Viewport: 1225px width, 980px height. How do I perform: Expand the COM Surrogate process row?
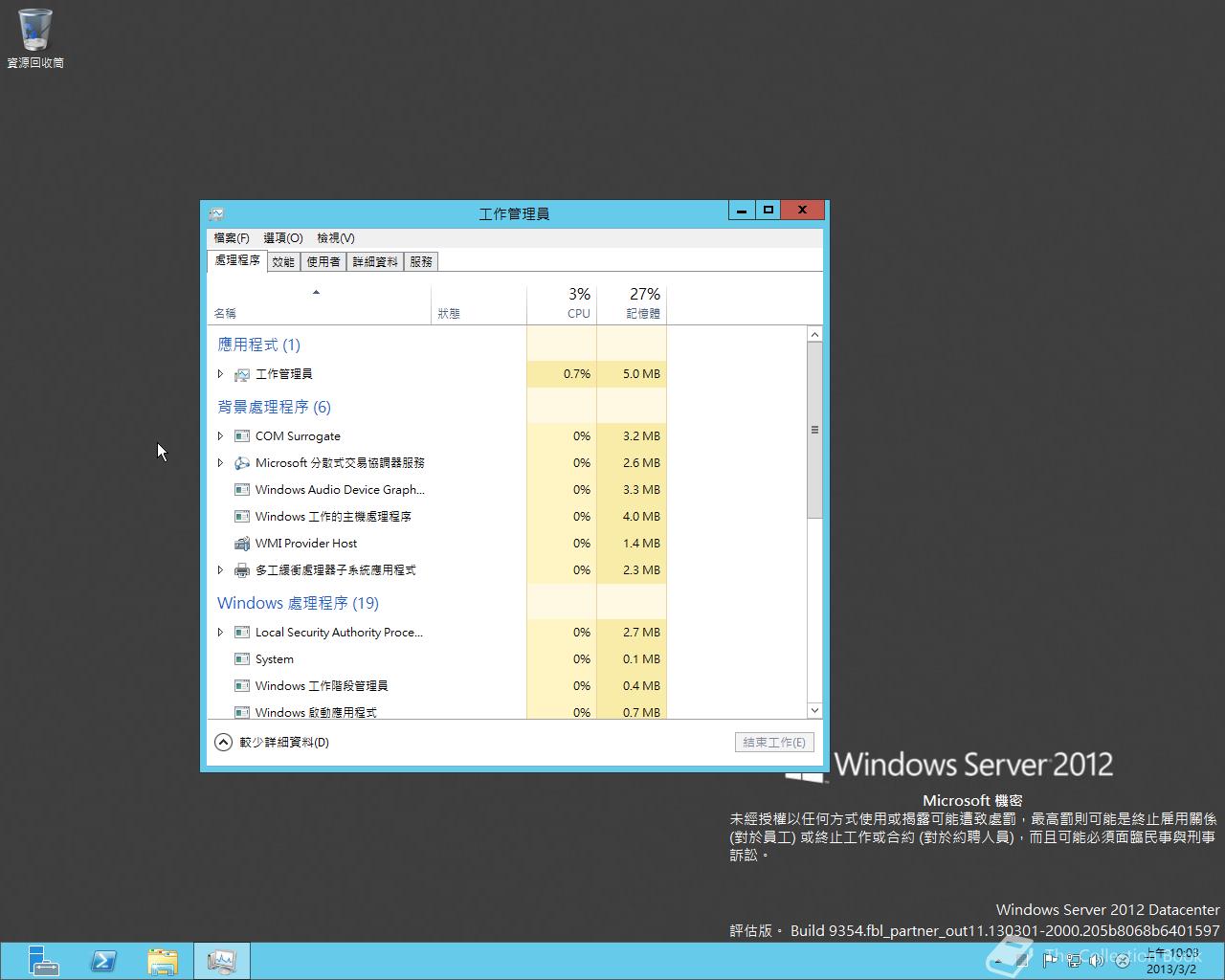tap(220, 436)
